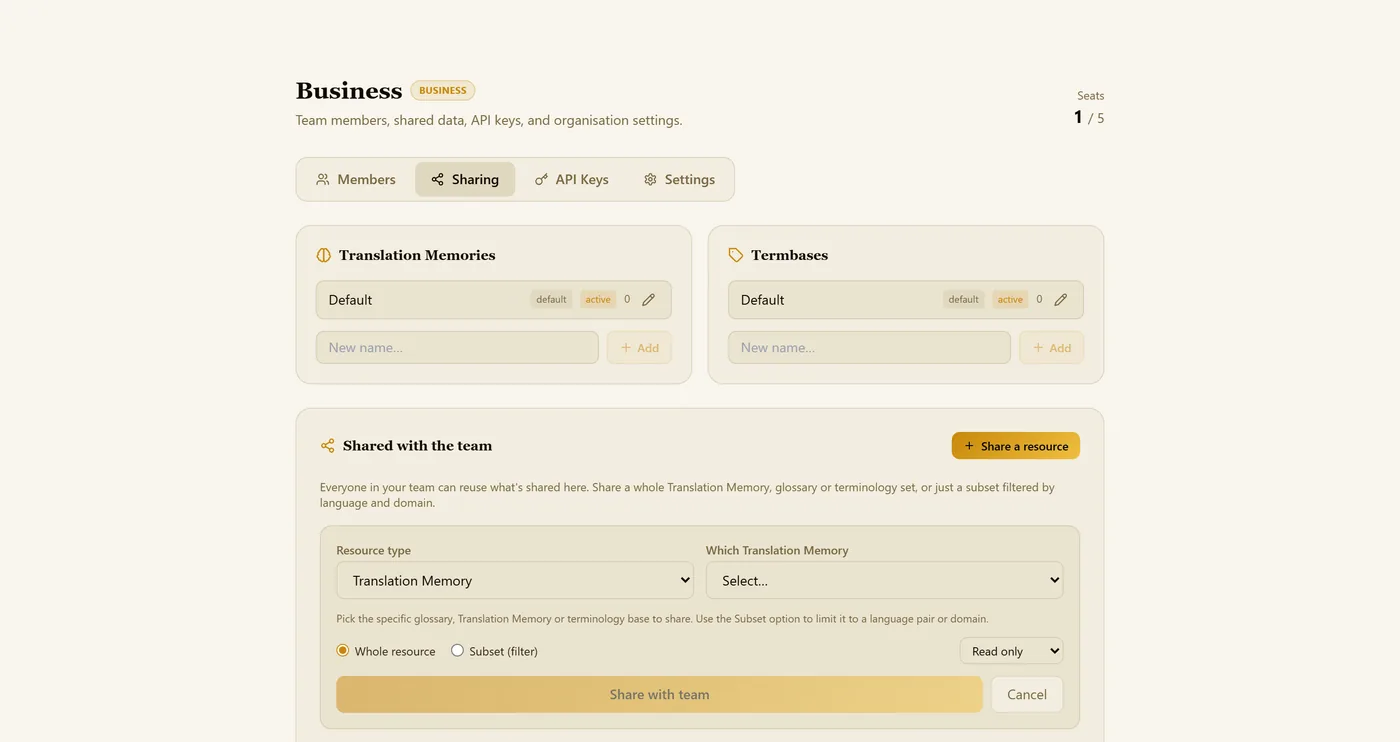The image size is (1400, 742).
Task: Open the Resource type dropdown
Action: [515, 580]
